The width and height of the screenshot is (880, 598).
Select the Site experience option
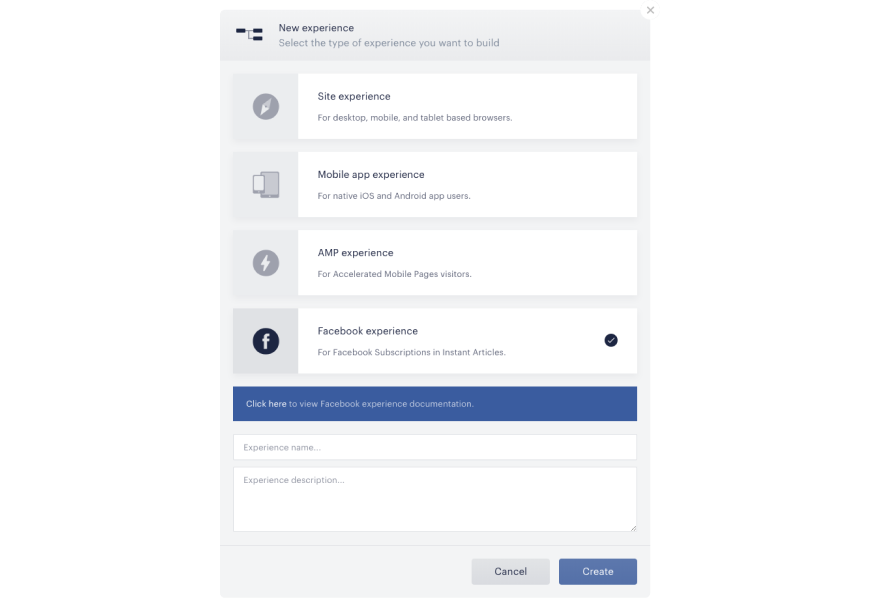(x=435, y=107)
